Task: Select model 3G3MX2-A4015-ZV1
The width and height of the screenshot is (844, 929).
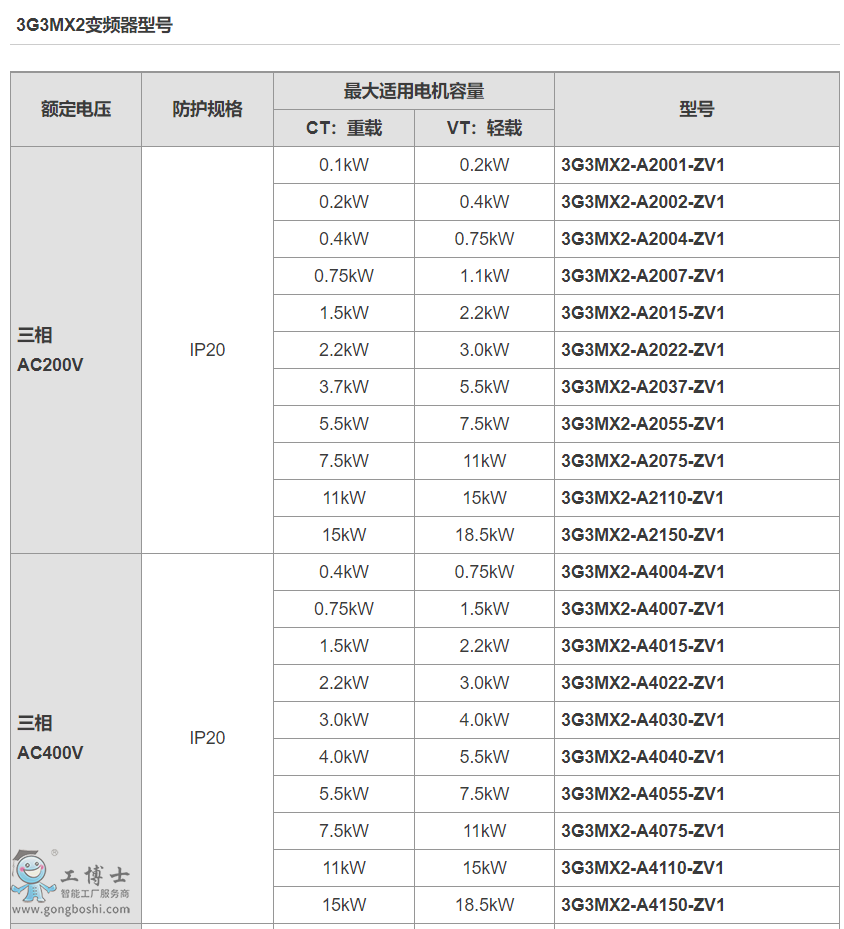Action: point(643,646)
